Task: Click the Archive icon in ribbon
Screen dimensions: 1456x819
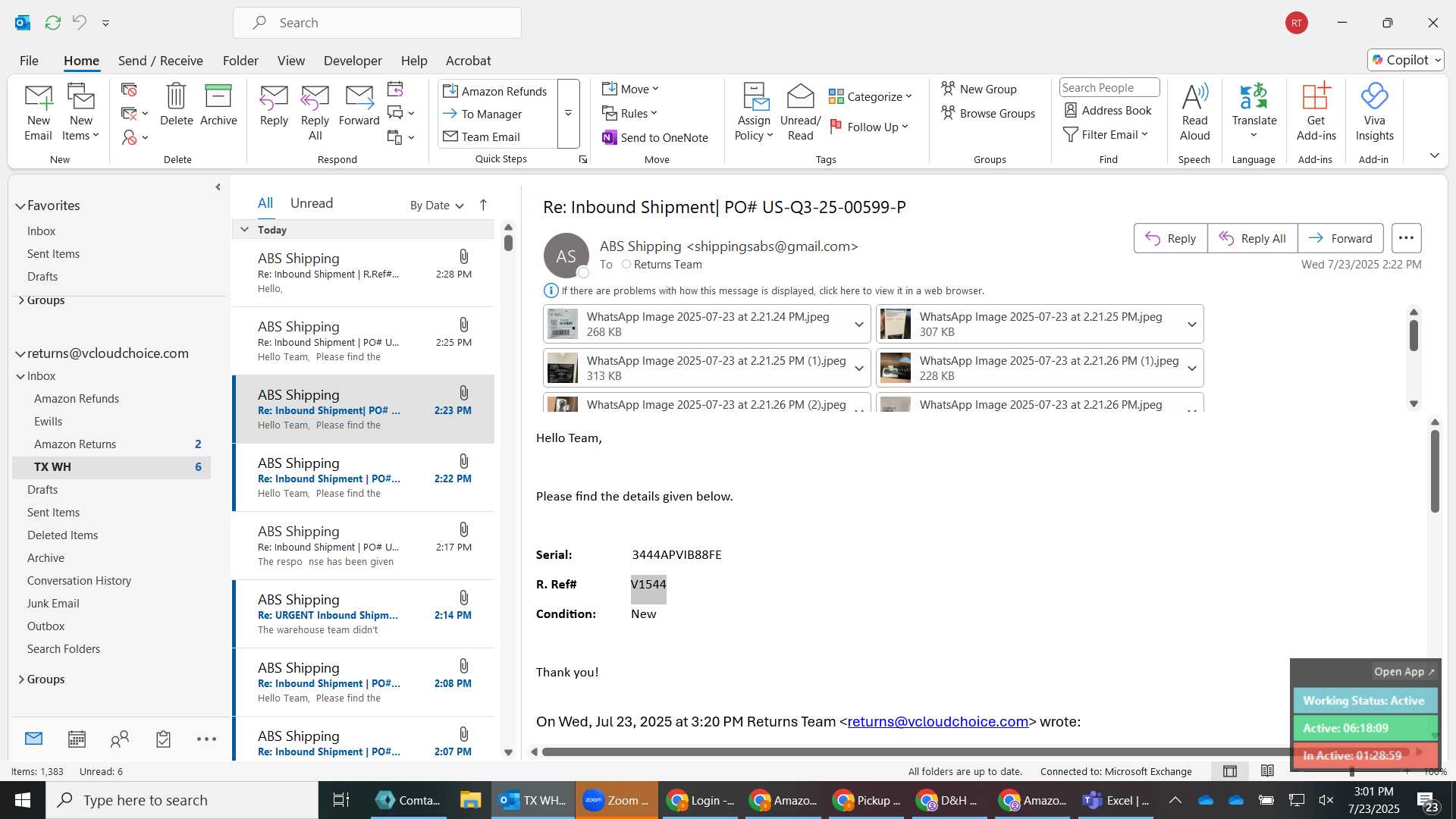Action: coord(218,96)
